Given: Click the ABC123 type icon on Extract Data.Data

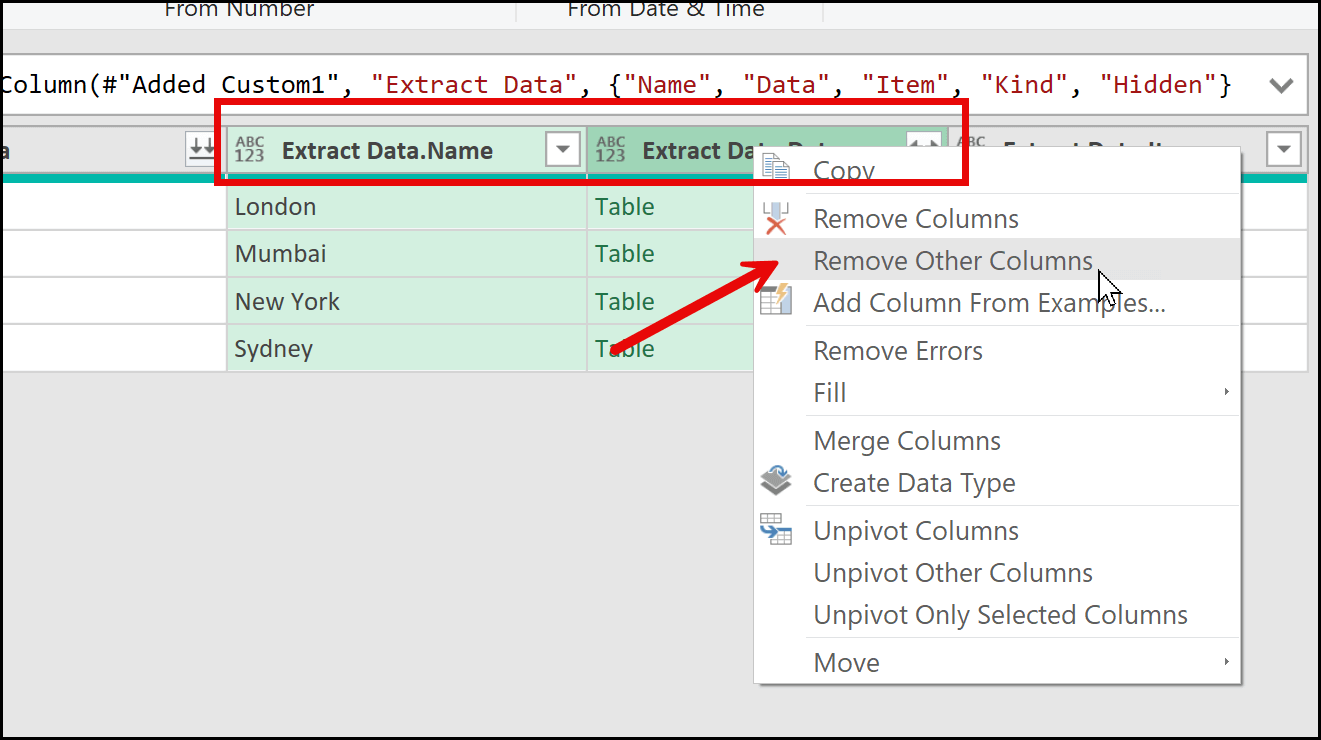Looking at the screenshot, I should 610,151.
